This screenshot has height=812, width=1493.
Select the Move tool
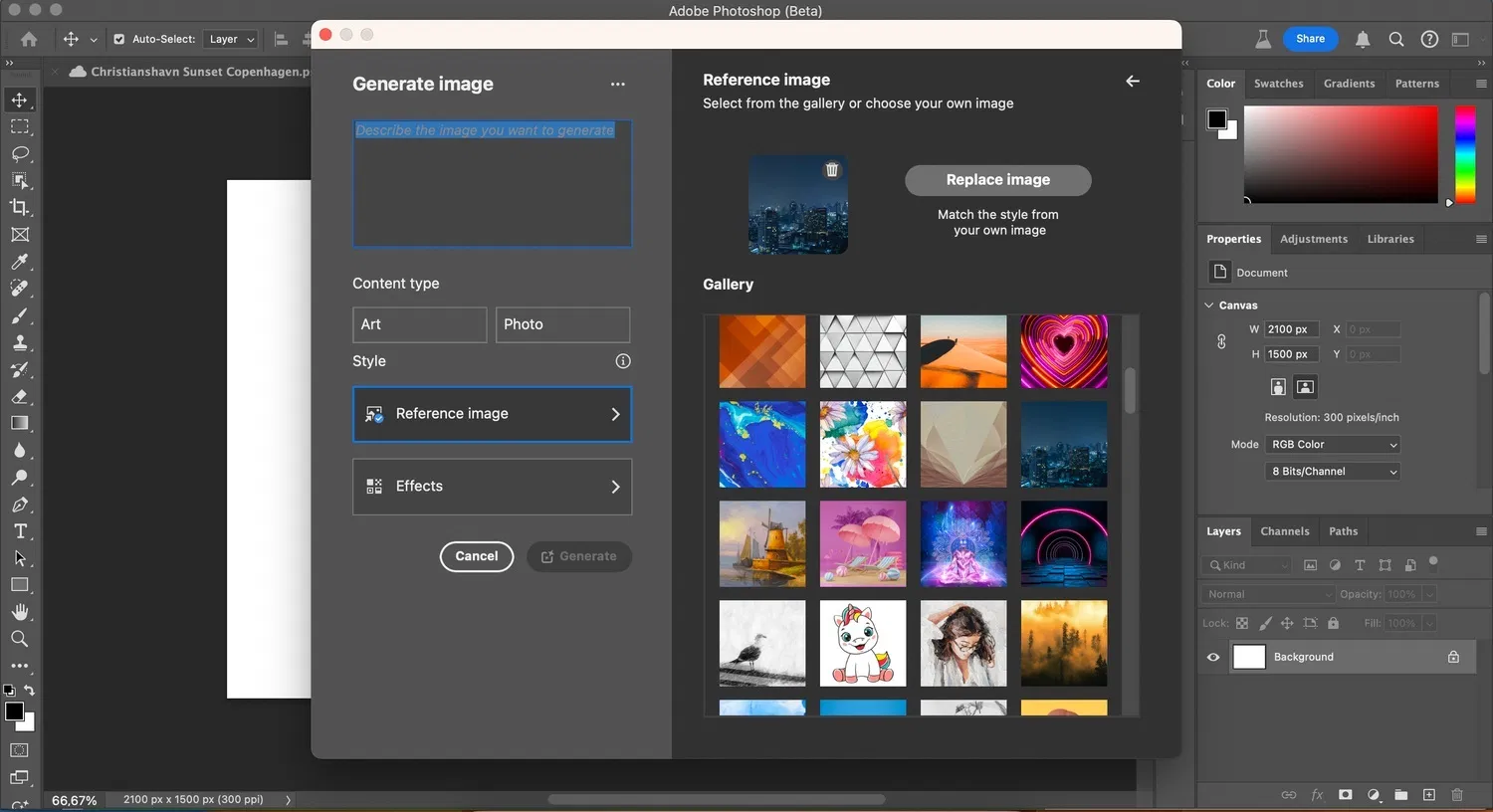pos(20,100)
